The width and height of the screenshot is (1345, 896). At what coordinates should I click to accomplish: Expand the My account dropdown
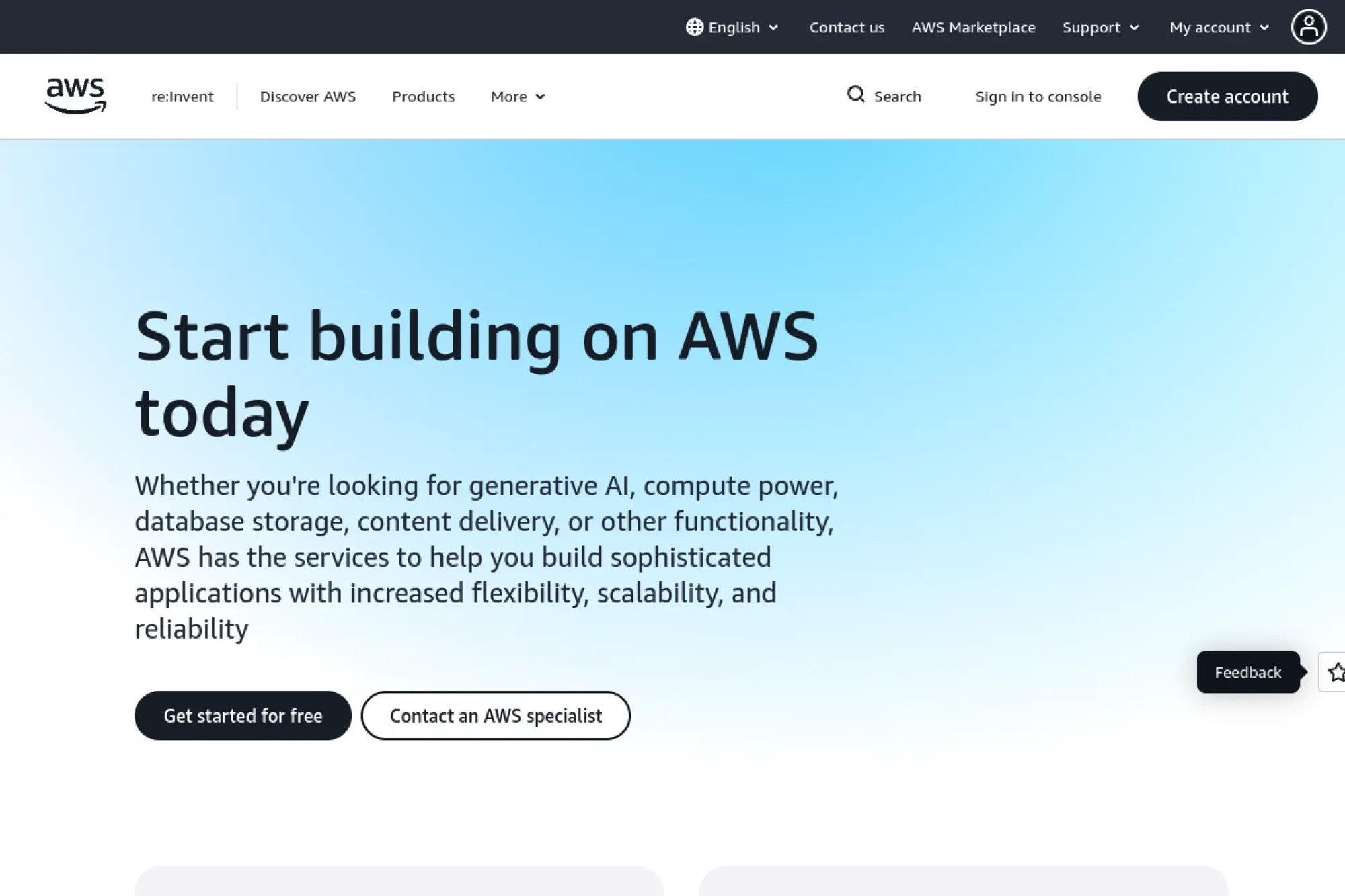1218,27
